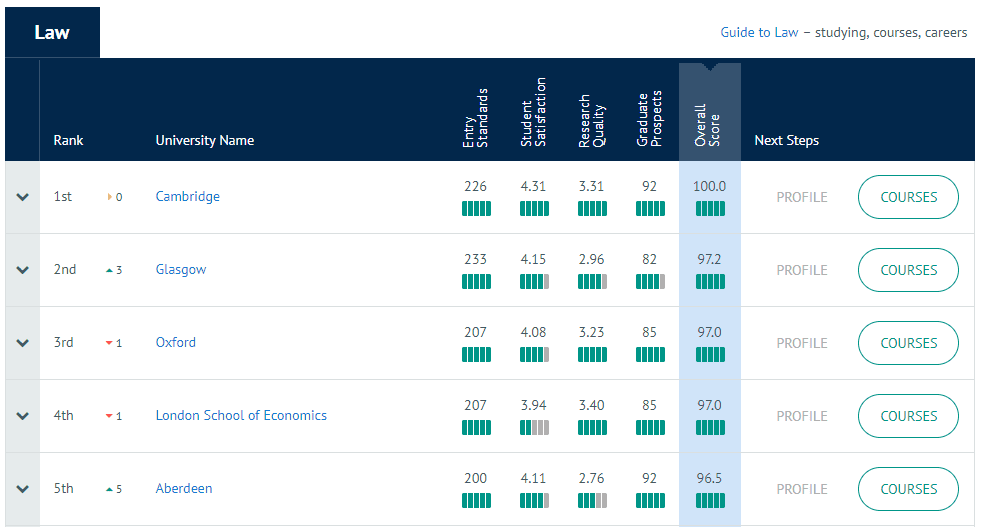Click Oxford's research quality value 3.23
The height and width of the screenshot is (527, 984).
591,332
